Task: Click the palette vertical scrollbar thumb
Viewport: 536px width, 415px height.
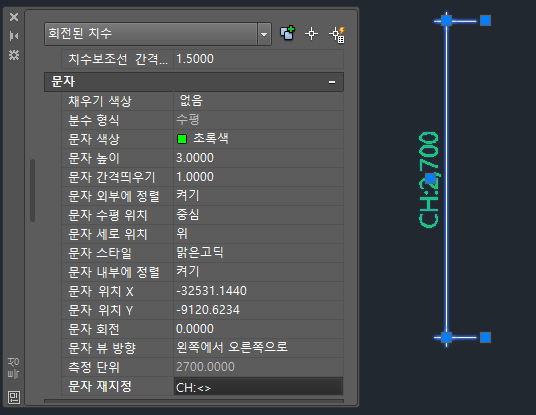Action: [x=32, y=190]
